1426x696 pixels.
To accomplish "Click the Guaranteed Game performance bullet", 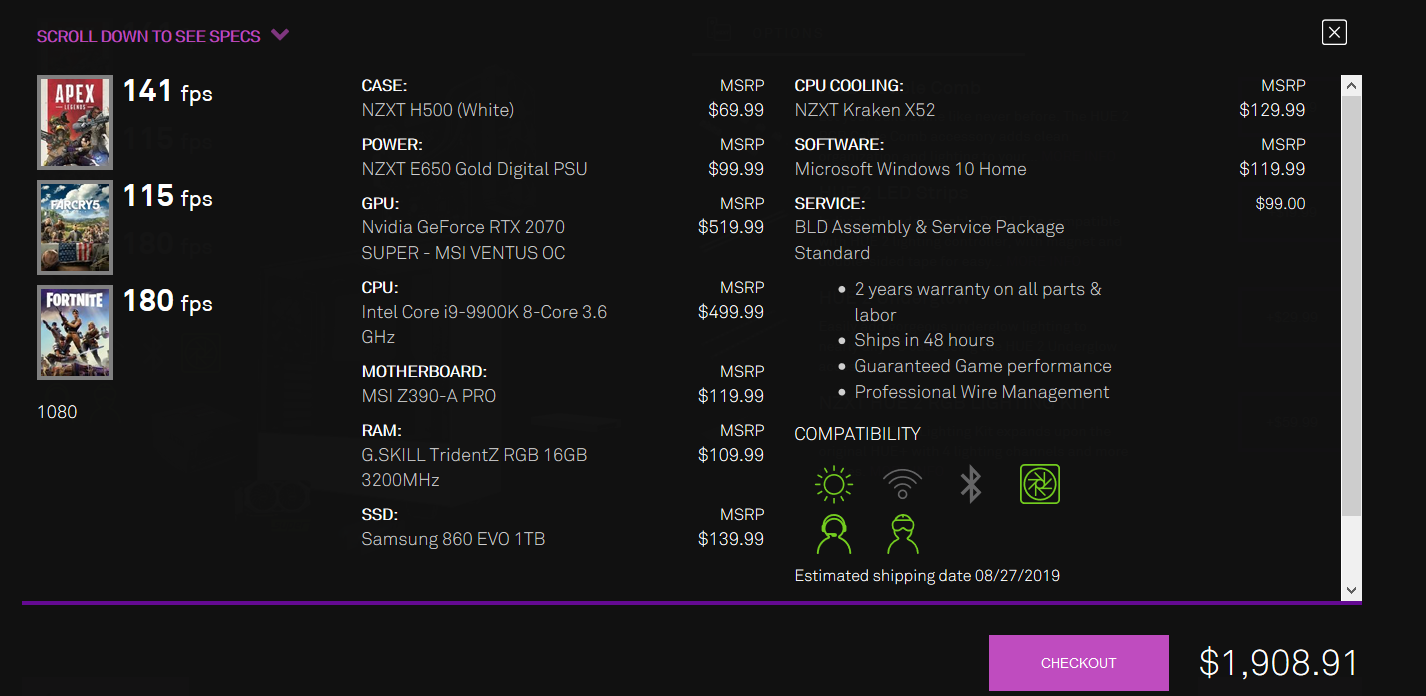I will click(983, 366).
